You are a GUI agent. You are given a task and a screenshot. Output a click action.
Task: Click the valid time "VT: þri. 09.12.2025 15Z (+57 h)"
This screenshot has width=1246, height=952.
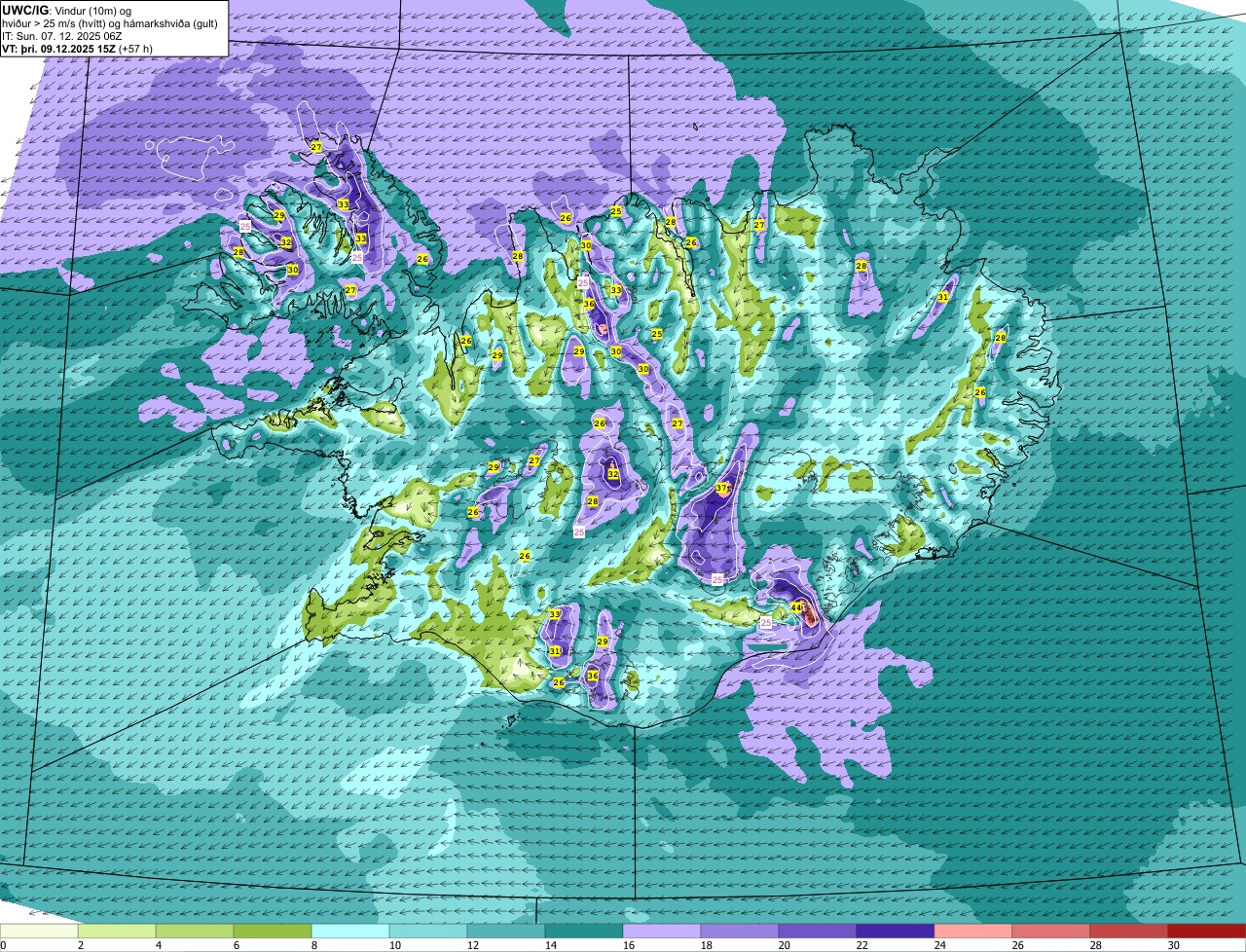[x=77, y=48]
